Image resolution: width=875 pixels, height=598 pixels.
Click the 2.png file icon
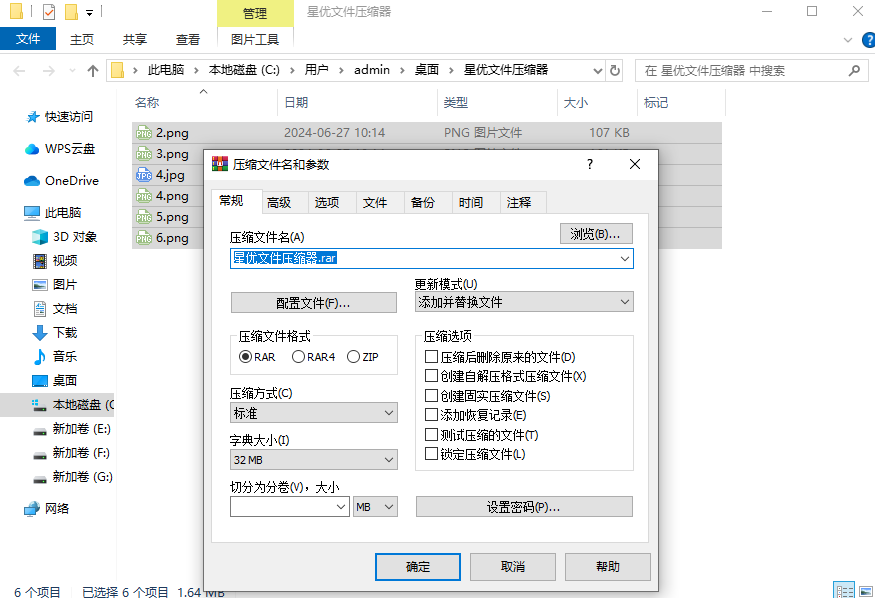pyautogui.click(x=144, y=133)
